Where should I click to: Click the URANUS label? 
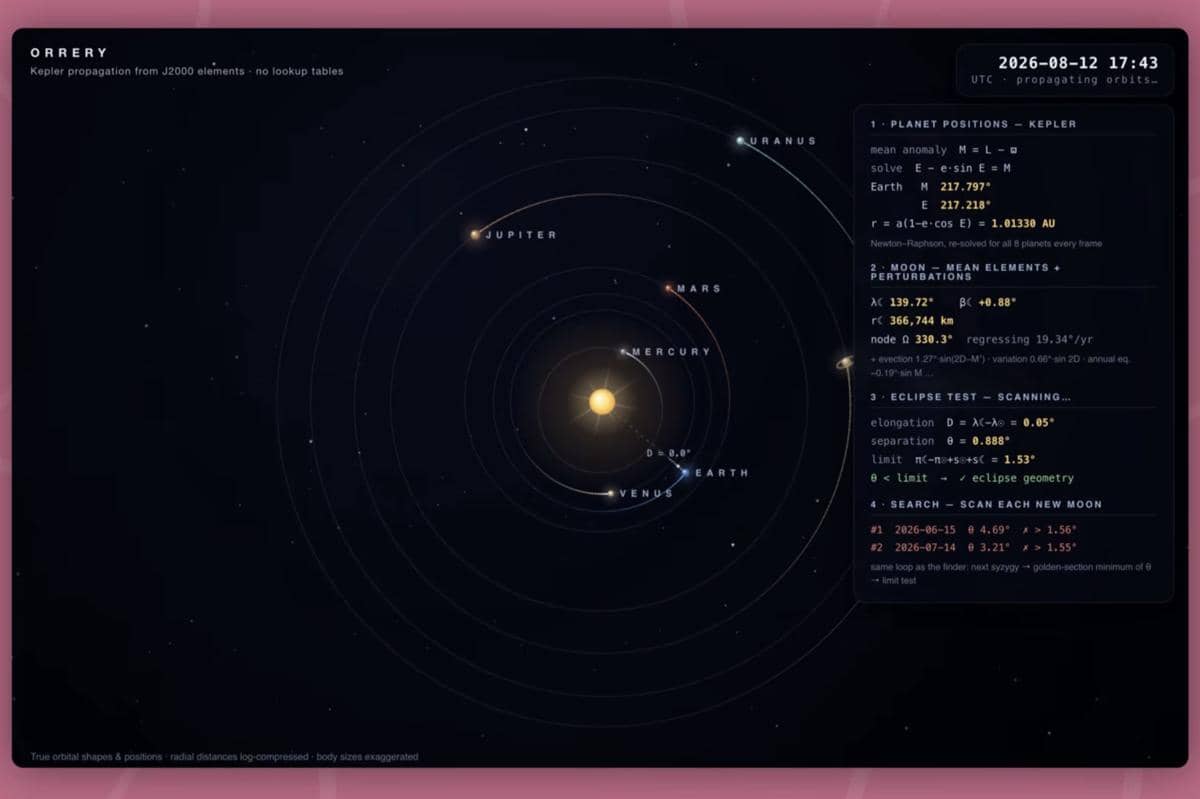pyautogui.click(x=783, y=141)
